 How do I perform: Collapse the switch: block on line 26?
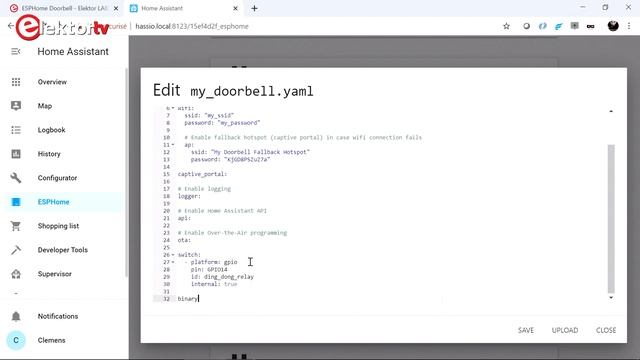tap(173, 255)
